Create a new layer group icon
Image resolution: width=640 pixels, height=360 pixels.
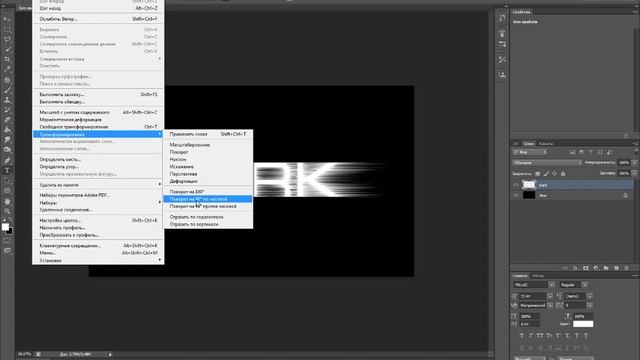point(606,268)
